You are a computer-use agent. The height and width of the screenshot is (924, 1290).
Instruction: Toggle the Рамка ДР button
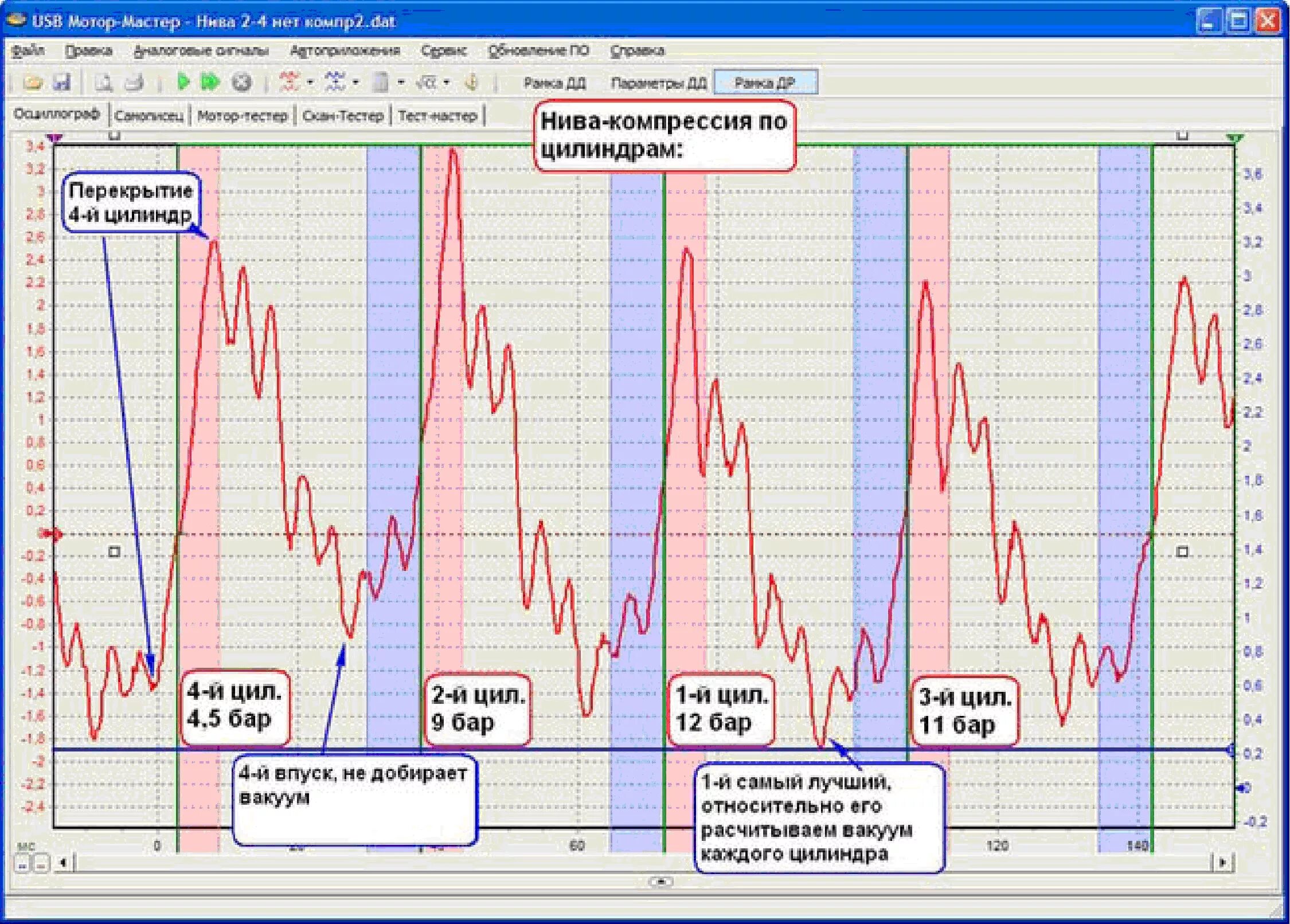pyautogui.click(x=765, y=83)
